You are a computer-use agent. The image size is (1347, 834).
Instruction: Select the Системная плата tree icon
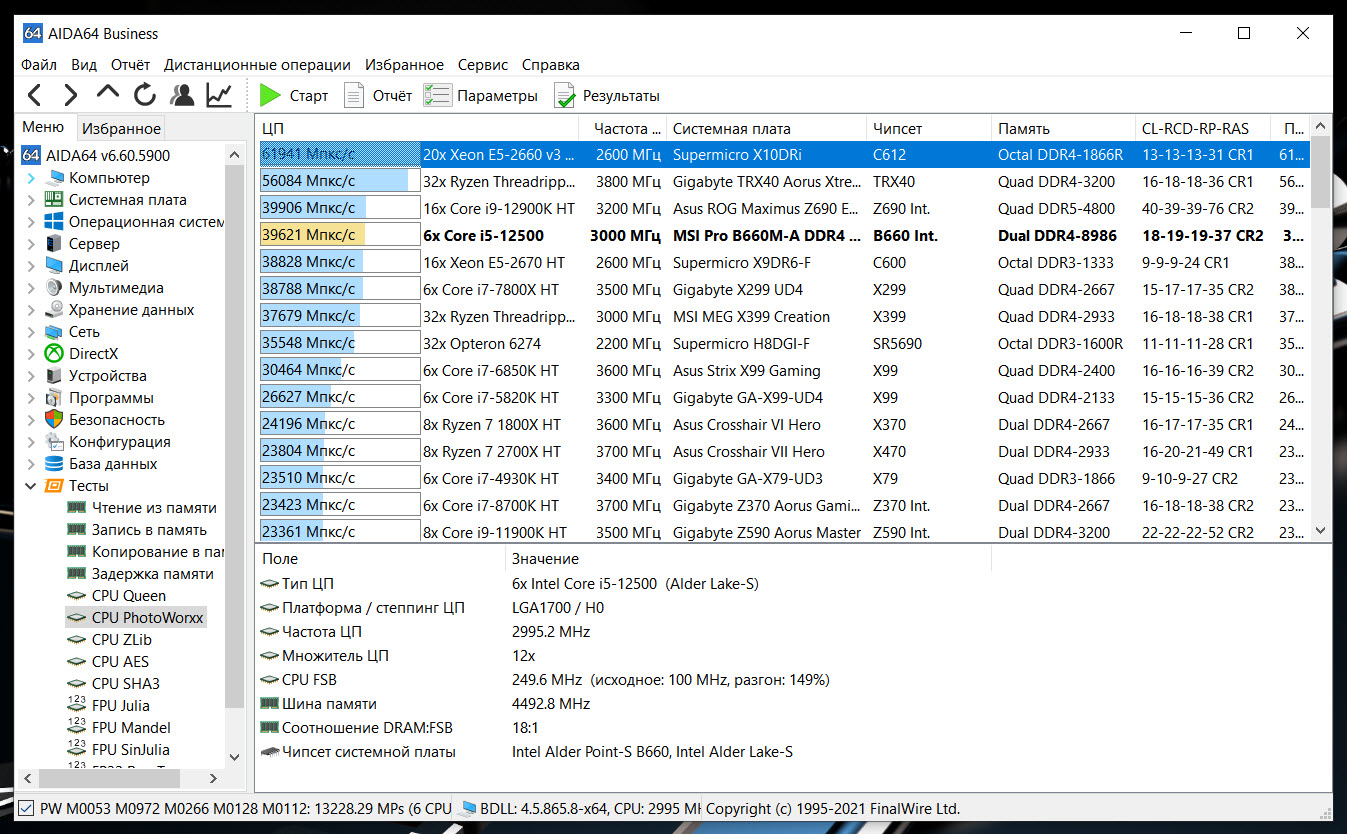tap(54, 200)
